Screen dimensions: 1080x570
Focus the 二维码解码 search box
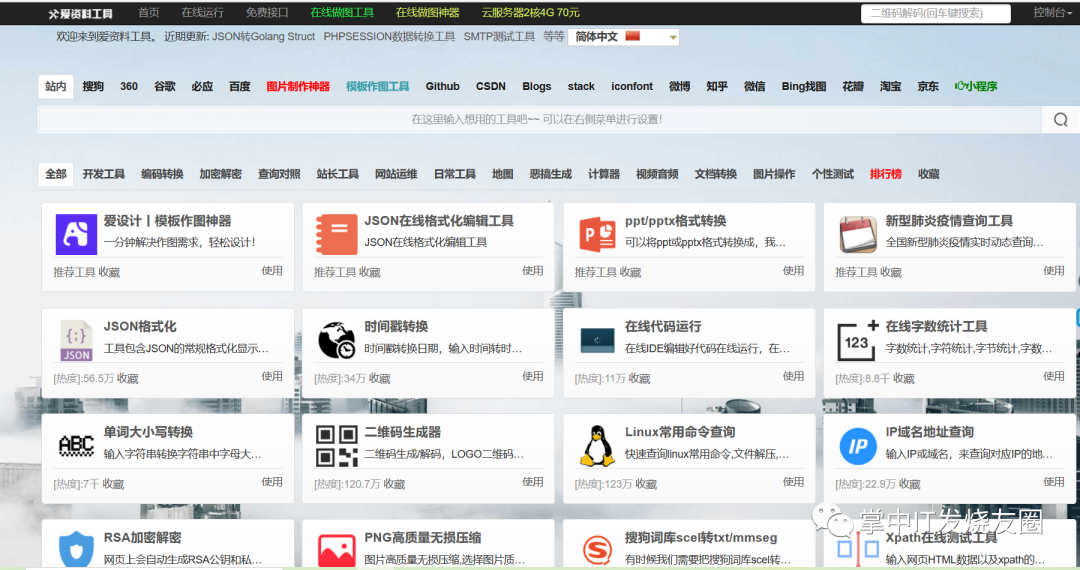(935, 13)
